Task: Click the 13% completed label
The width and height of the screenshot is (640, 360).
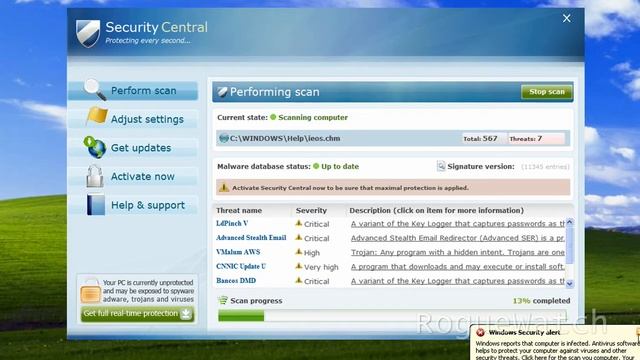Action: coord(542,301)
